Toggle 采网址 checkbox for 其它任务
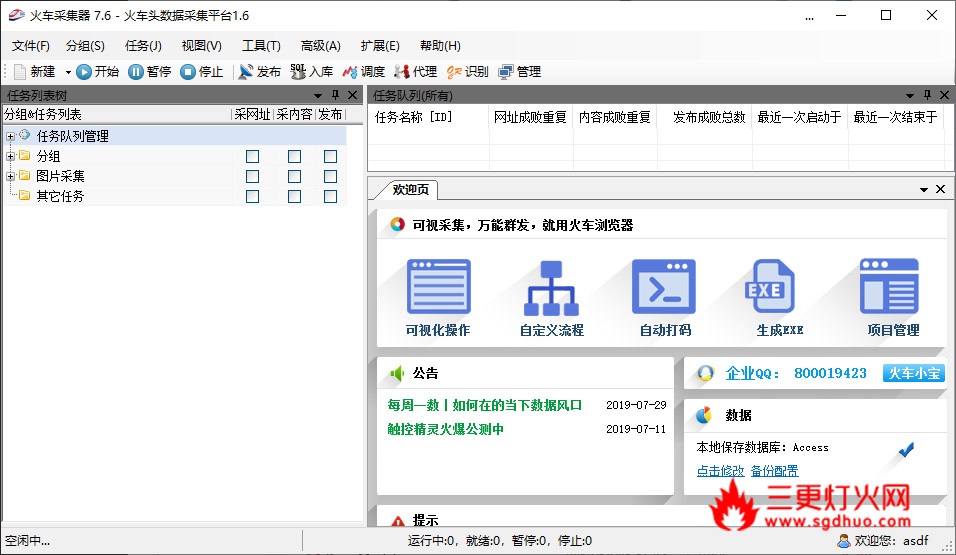956x555 pixels. (x=252, y=196)
